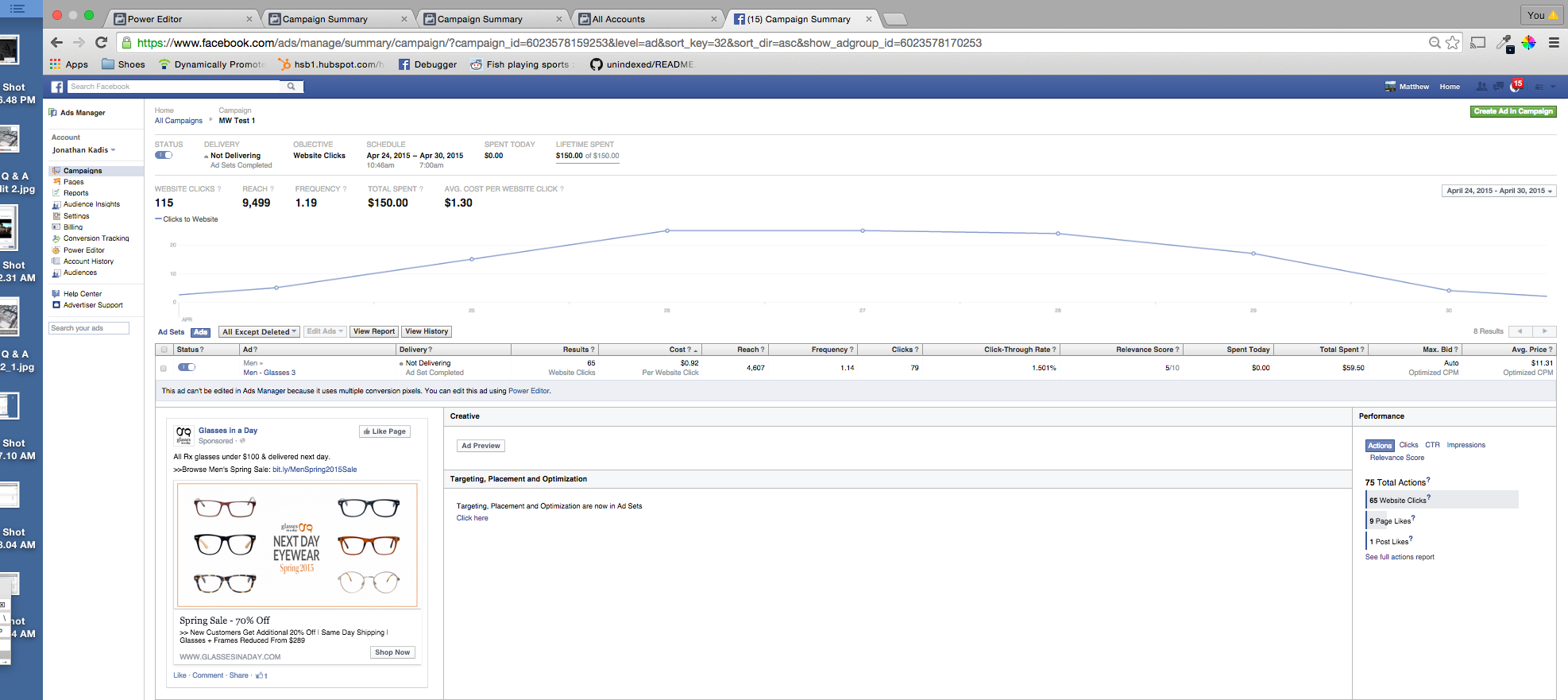Open Apps bookmark in bookmarks bar

(68, 64)
